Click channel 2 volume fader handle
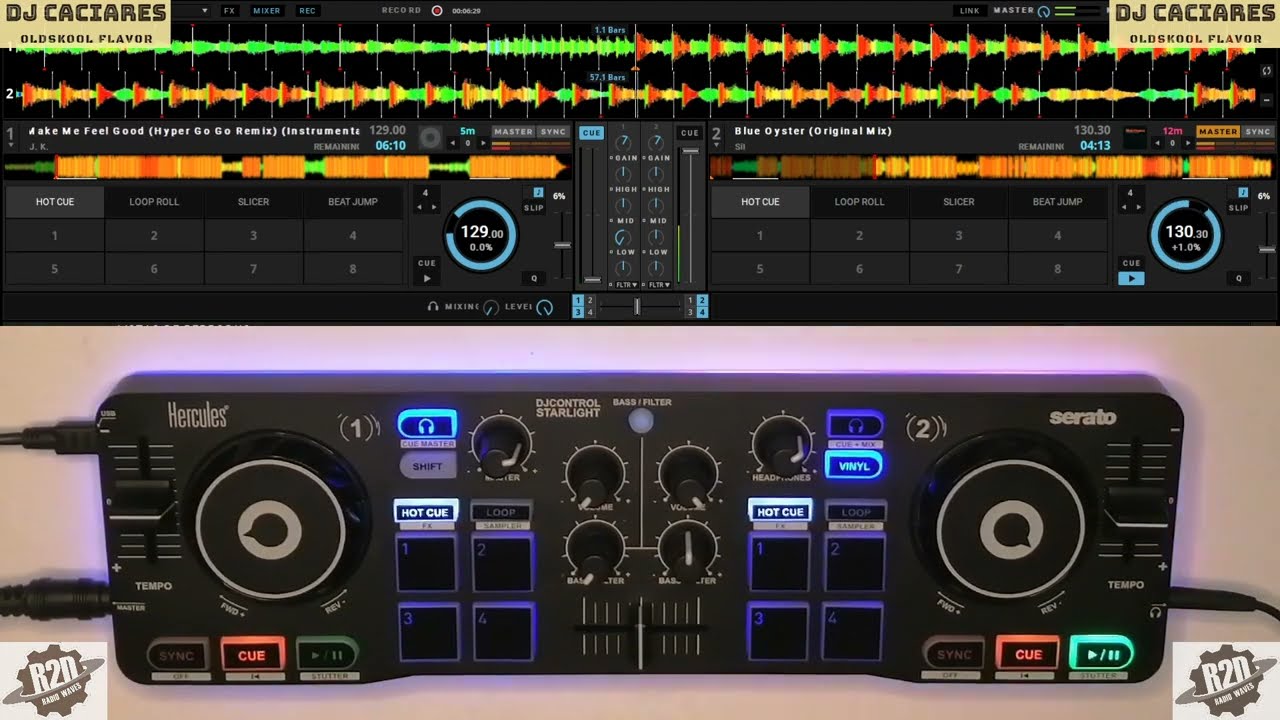 (690, 151)
